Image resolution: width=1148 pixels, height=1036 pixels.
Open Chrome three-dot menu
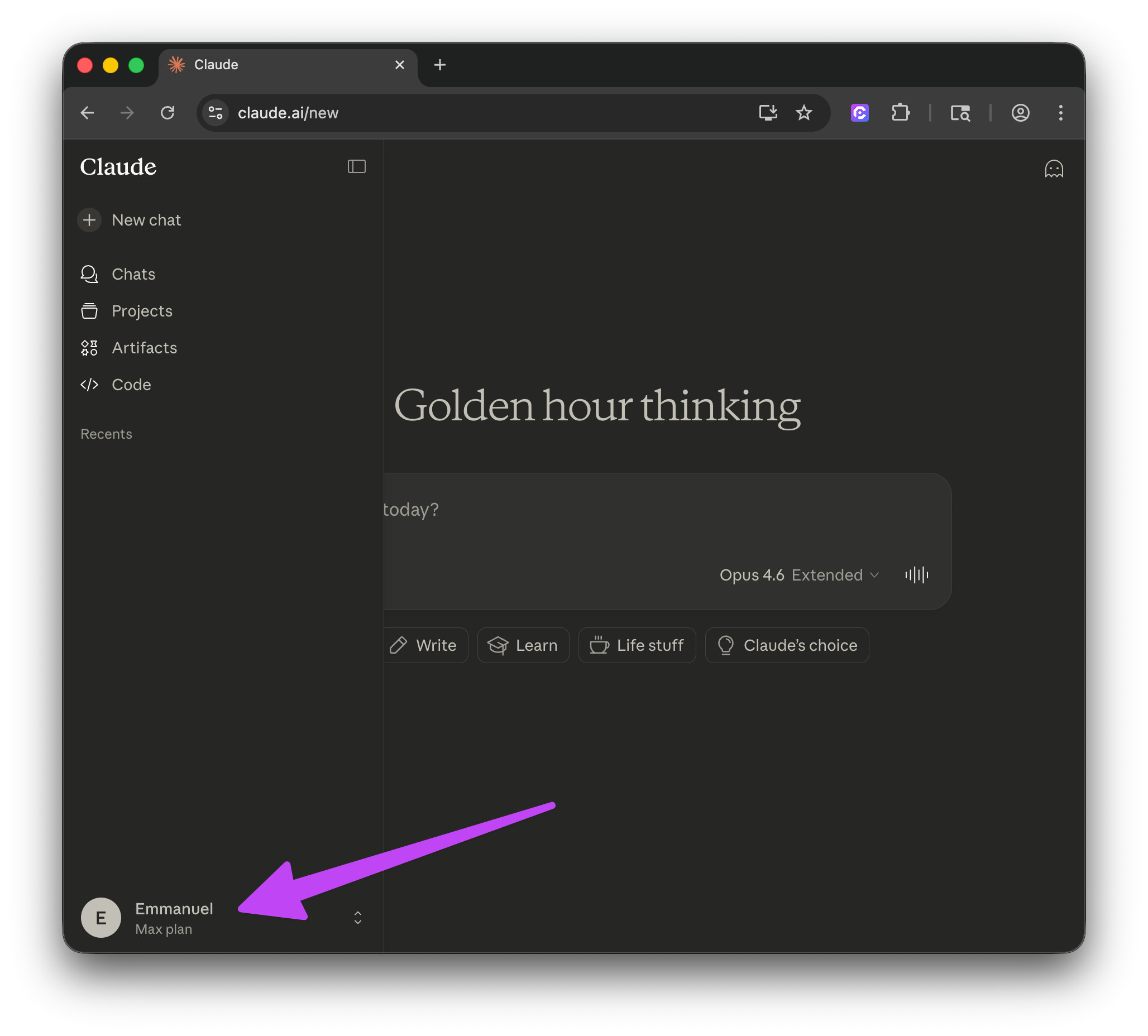coord(1060,113)
